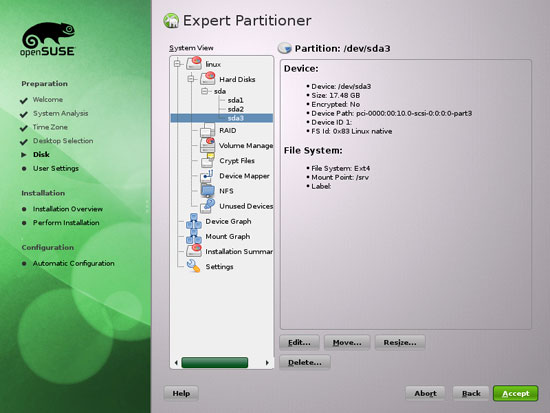Screen dimensions: 550x413
Task: Open Crypt Files entry
Action: click(237, 161)
